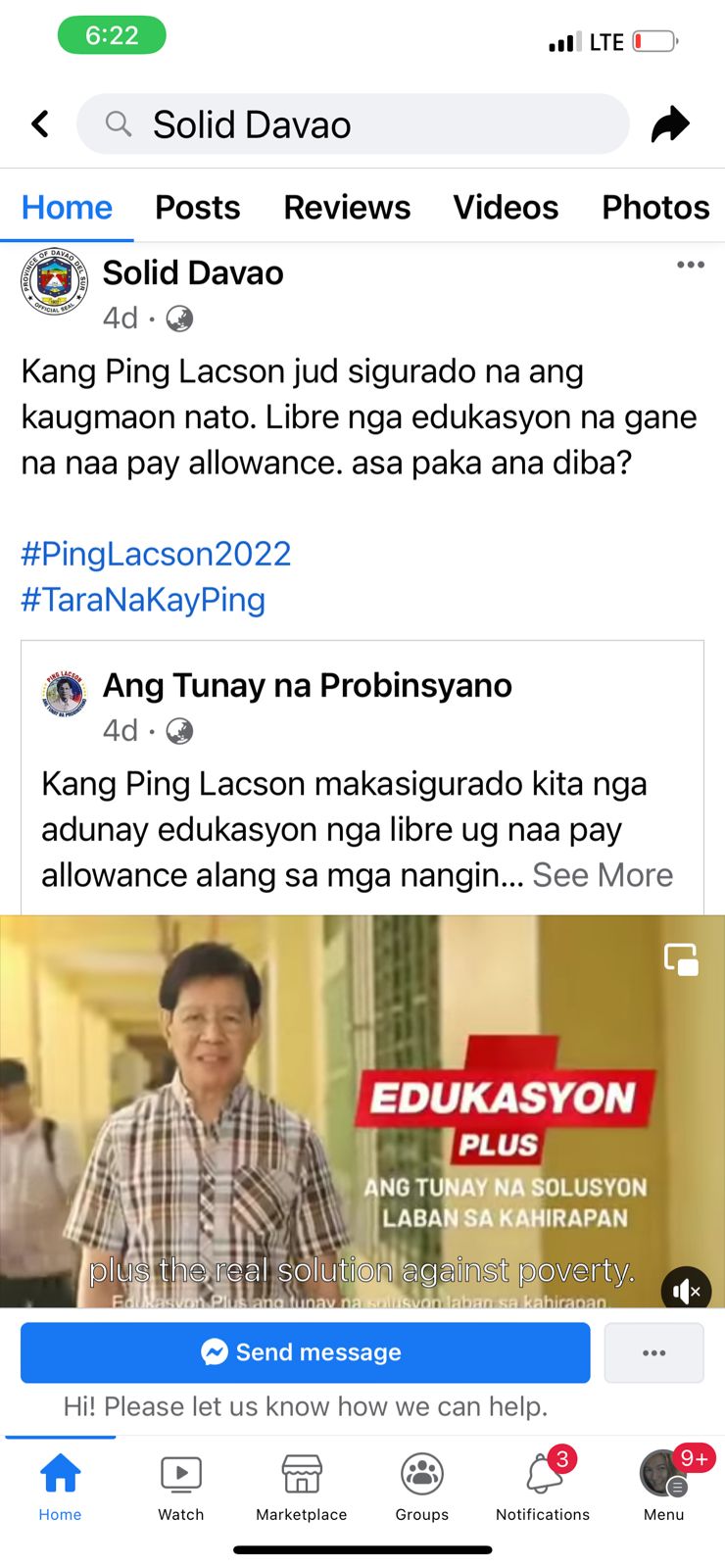This screenshot has height=1568, width=725.
Task: Open the #PingLacson2022 hashtag link
Action: coord(156,554)
